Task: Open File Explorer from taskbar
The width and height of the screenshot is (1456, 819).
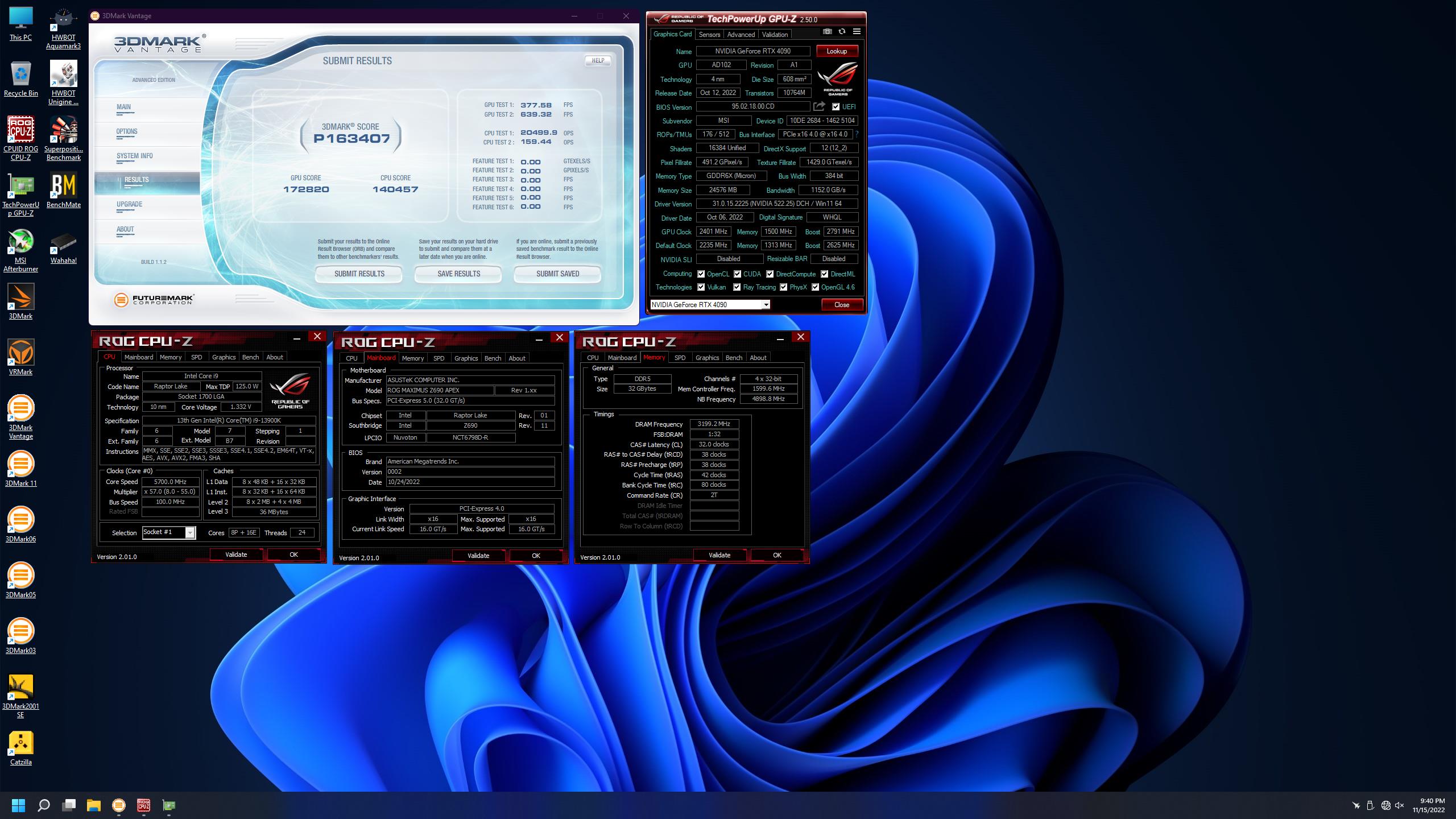Action: 94,805
